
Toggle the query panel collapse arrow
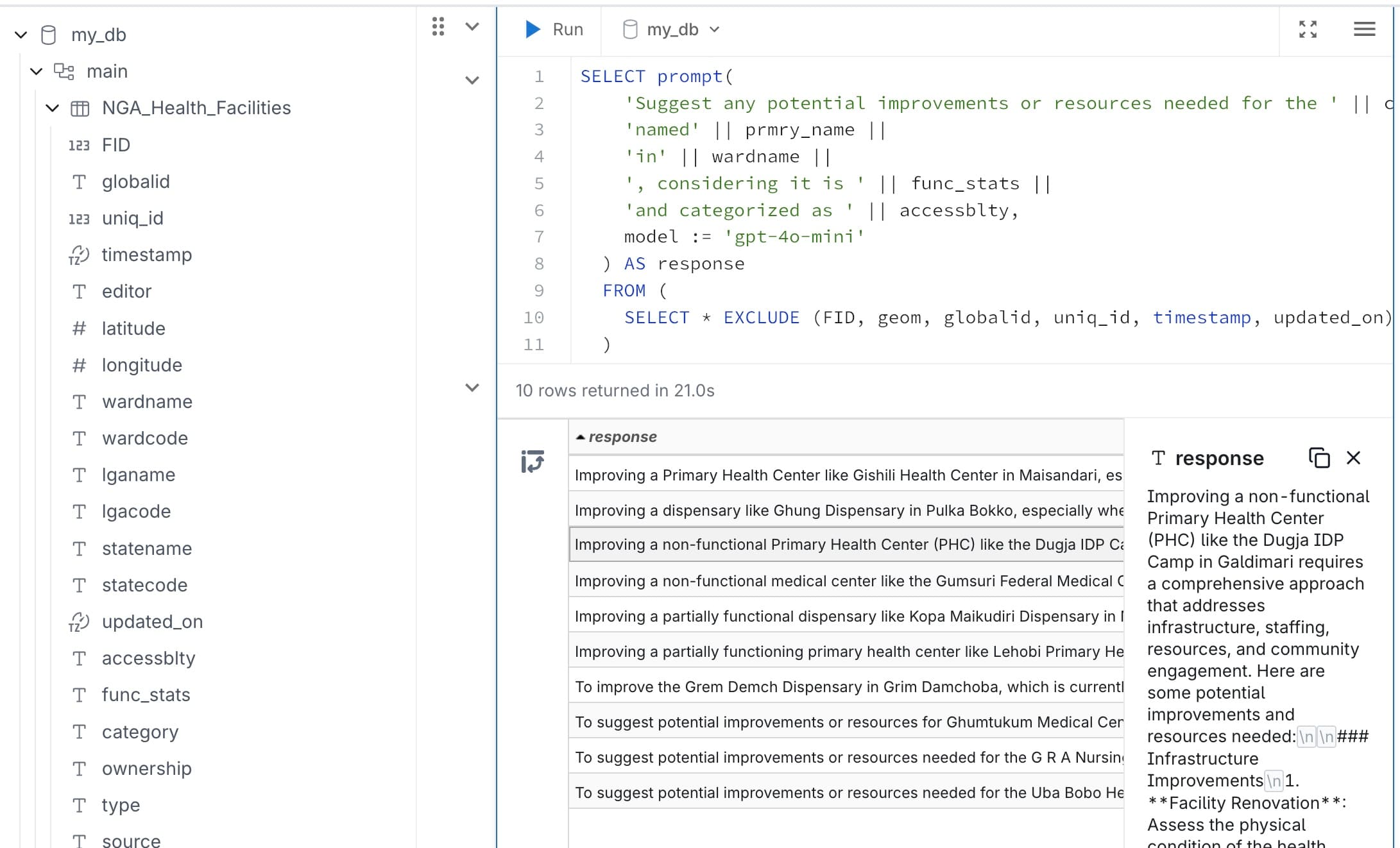point(472,79)
